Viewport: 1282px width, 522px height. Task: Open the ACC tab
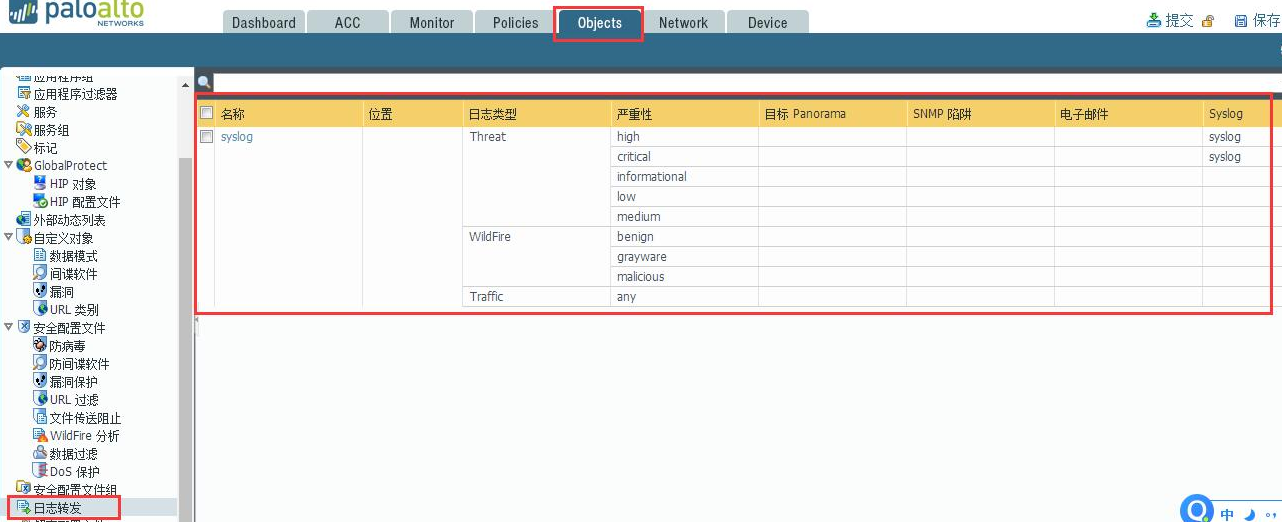(x=348, y=22)
